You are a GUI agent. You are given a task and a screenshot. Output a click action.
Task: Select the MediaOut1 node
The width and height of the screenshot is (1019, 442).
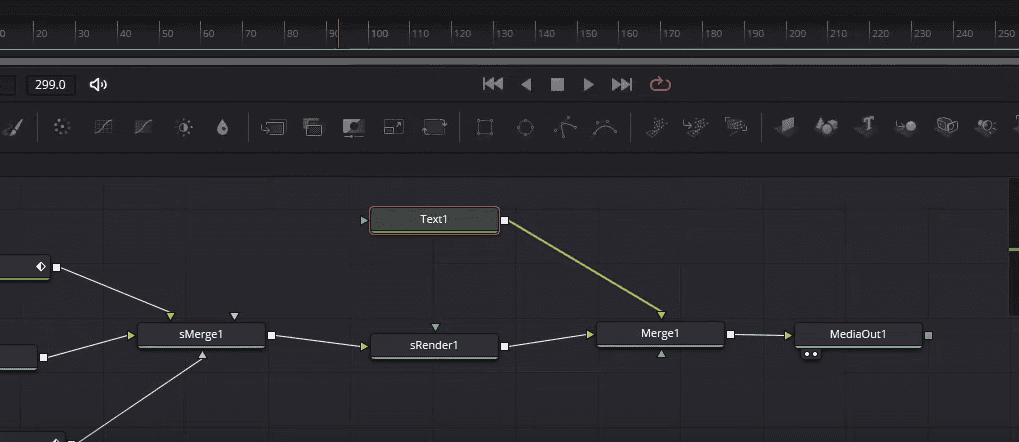pos(858,335)
